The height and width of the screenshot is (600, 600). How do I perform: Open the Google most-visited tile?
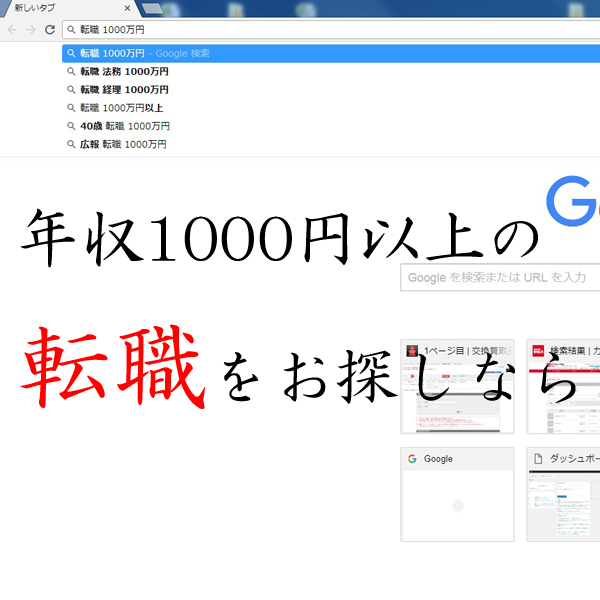point(457,494)
